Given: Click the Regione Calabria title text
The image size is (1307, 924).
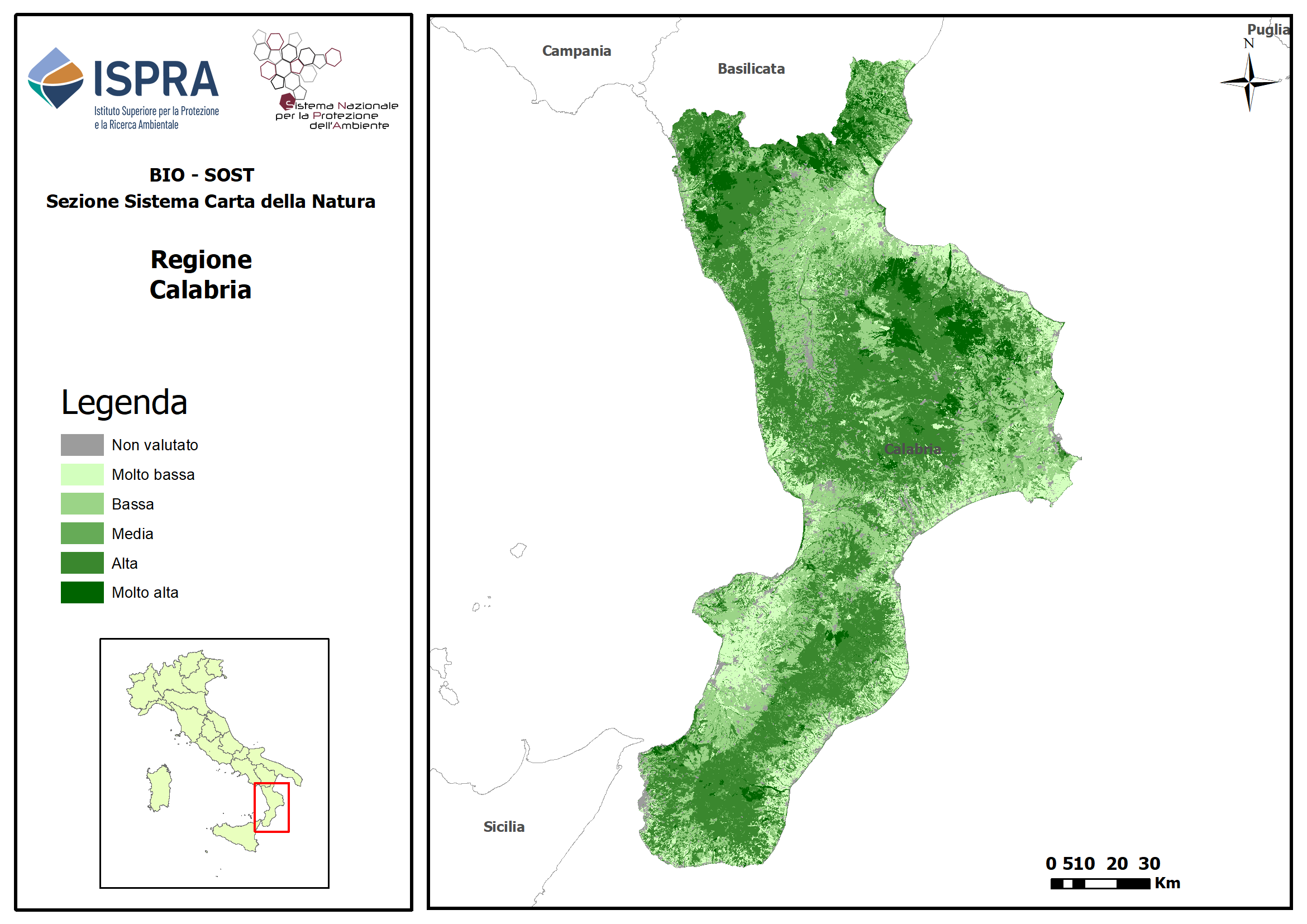Looking at the screenshot, I should point(201,275).
